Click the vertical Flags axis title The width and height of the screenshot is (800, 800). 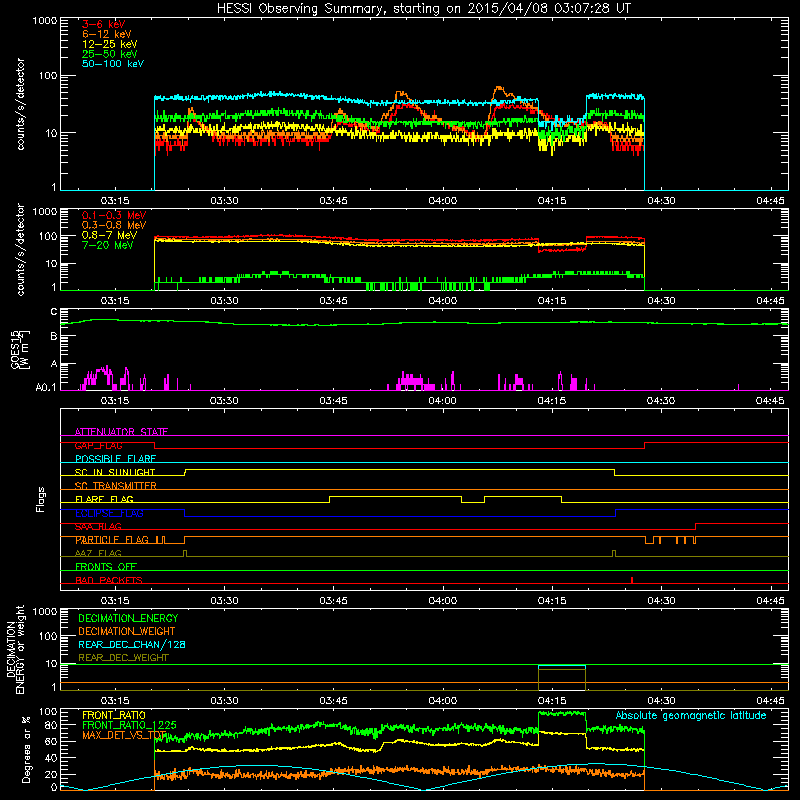[41, 499]
